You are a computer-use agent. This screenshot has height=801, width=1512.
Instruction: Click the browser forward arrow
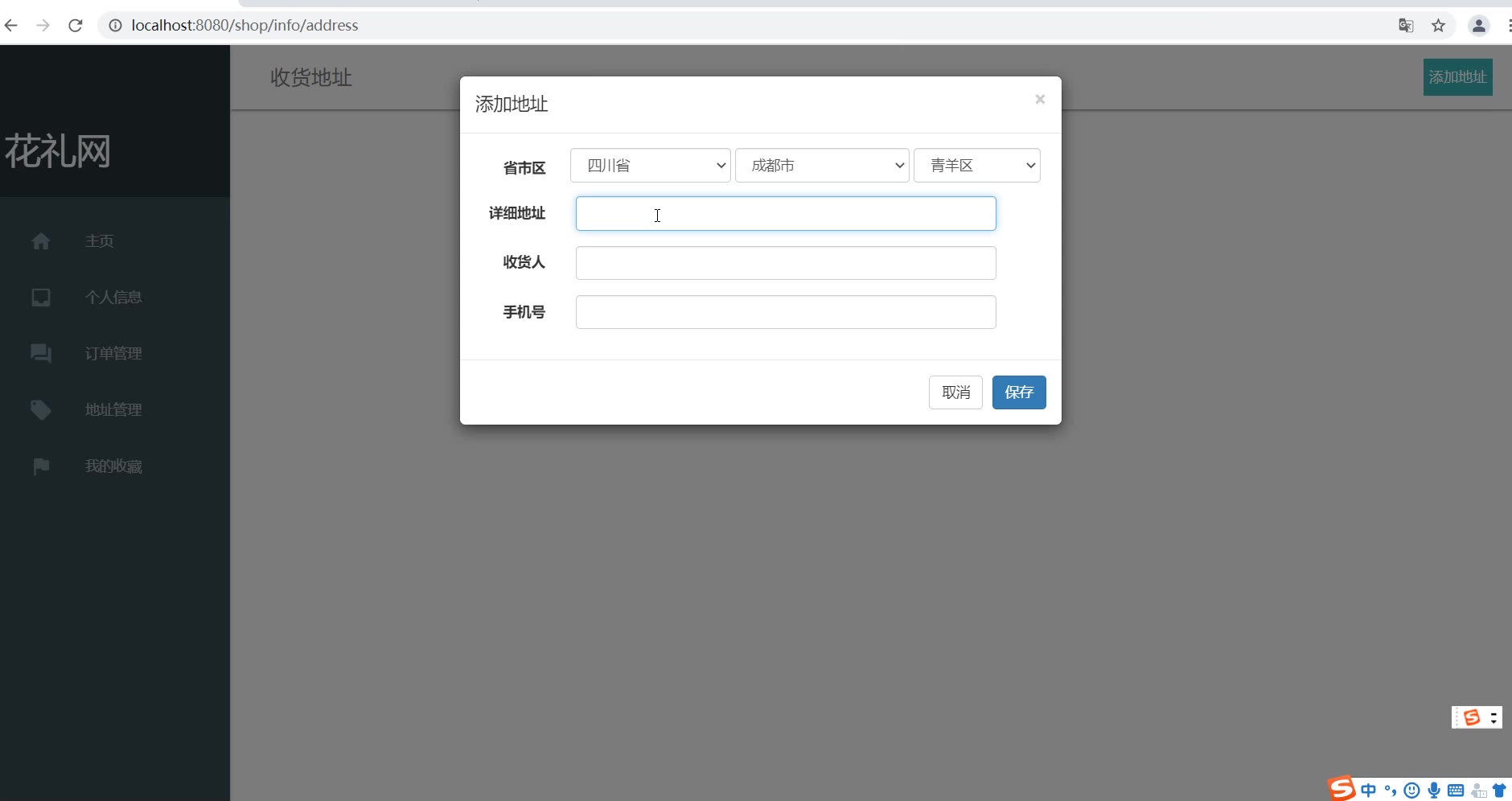(43, 26)
